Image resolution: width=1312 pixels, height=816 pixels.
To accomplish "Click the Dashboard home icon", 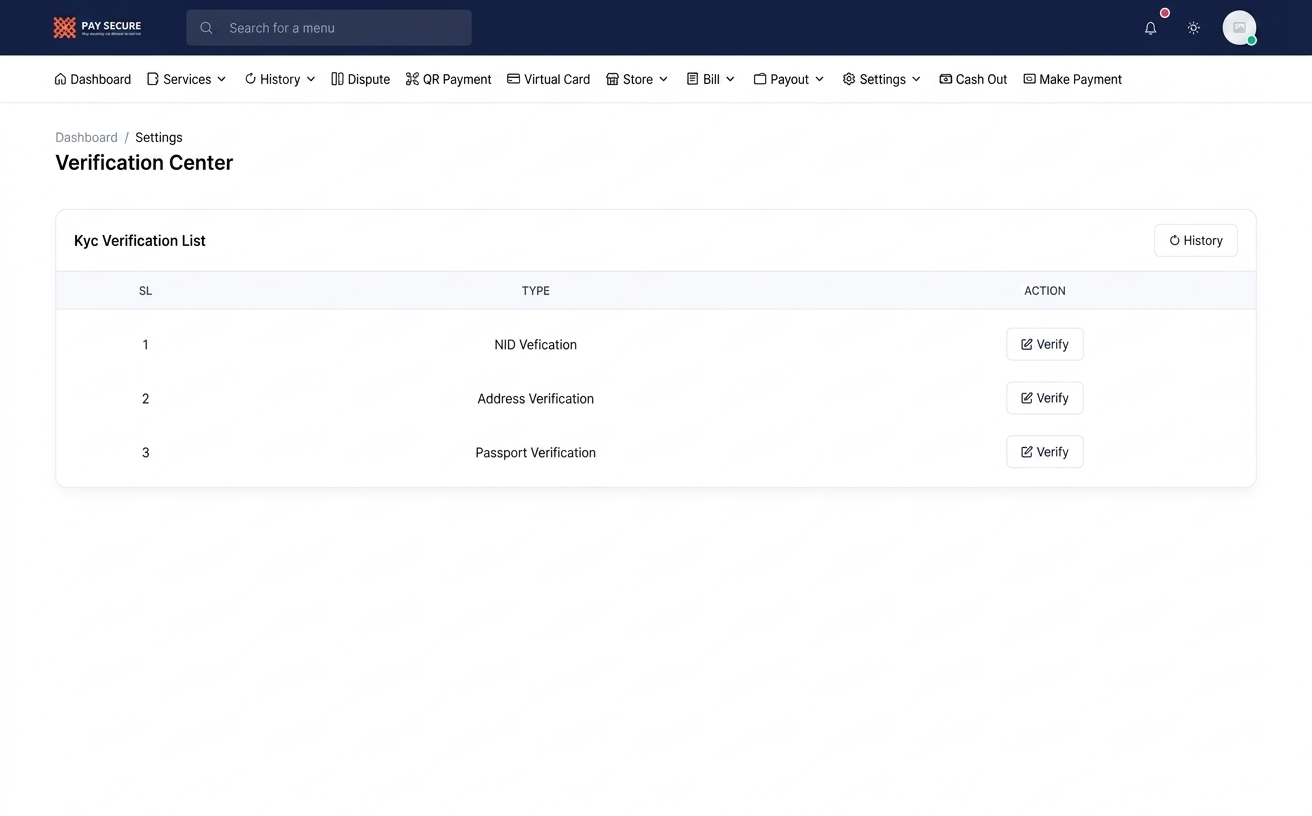I will point(60,79).
